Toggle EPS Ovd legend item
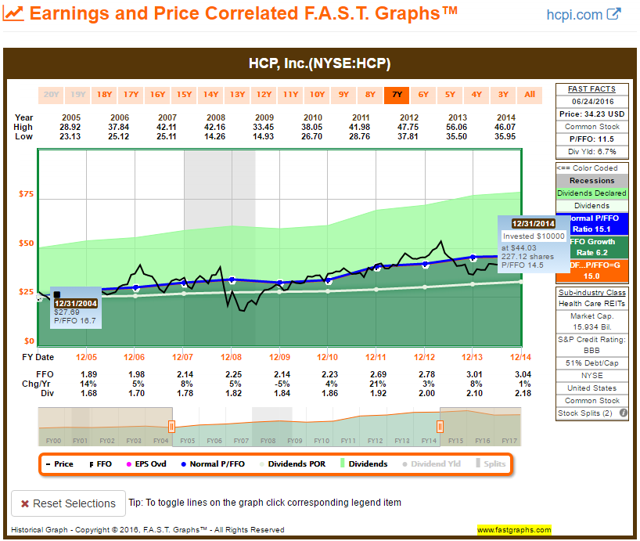 pyautogui.click(x=146, y=464)
